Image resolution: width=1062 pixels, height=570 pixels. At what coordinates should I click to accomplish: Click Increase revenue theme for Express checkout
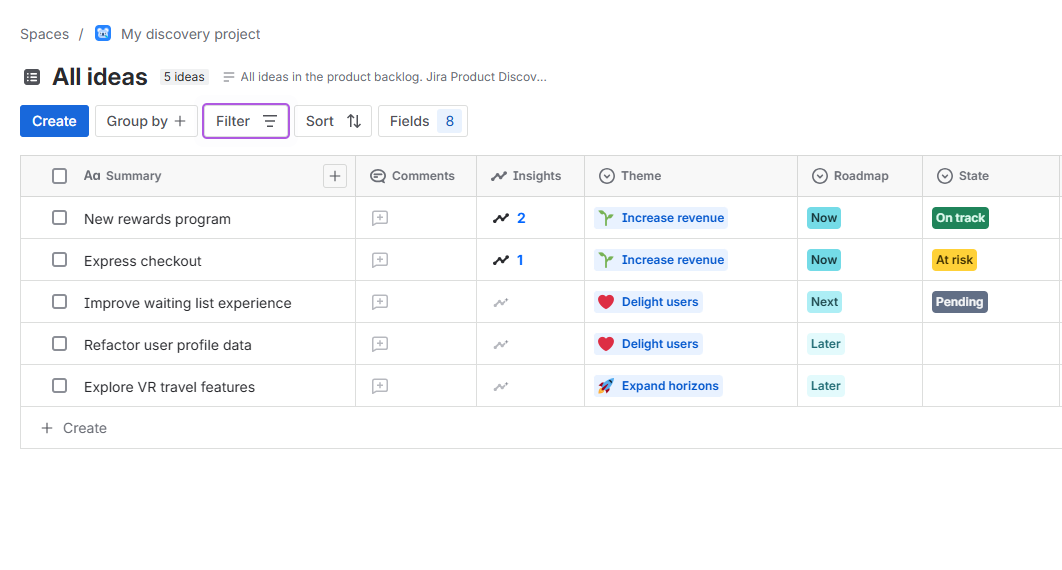tap(661, 260)
